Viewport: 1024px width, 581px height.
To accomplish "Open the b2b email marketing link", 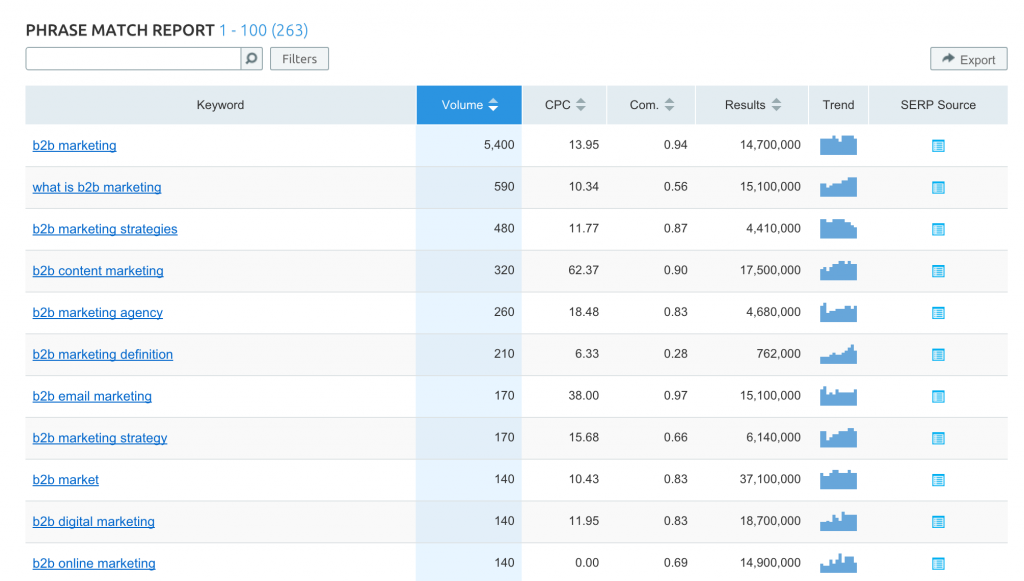I will 92,396.
